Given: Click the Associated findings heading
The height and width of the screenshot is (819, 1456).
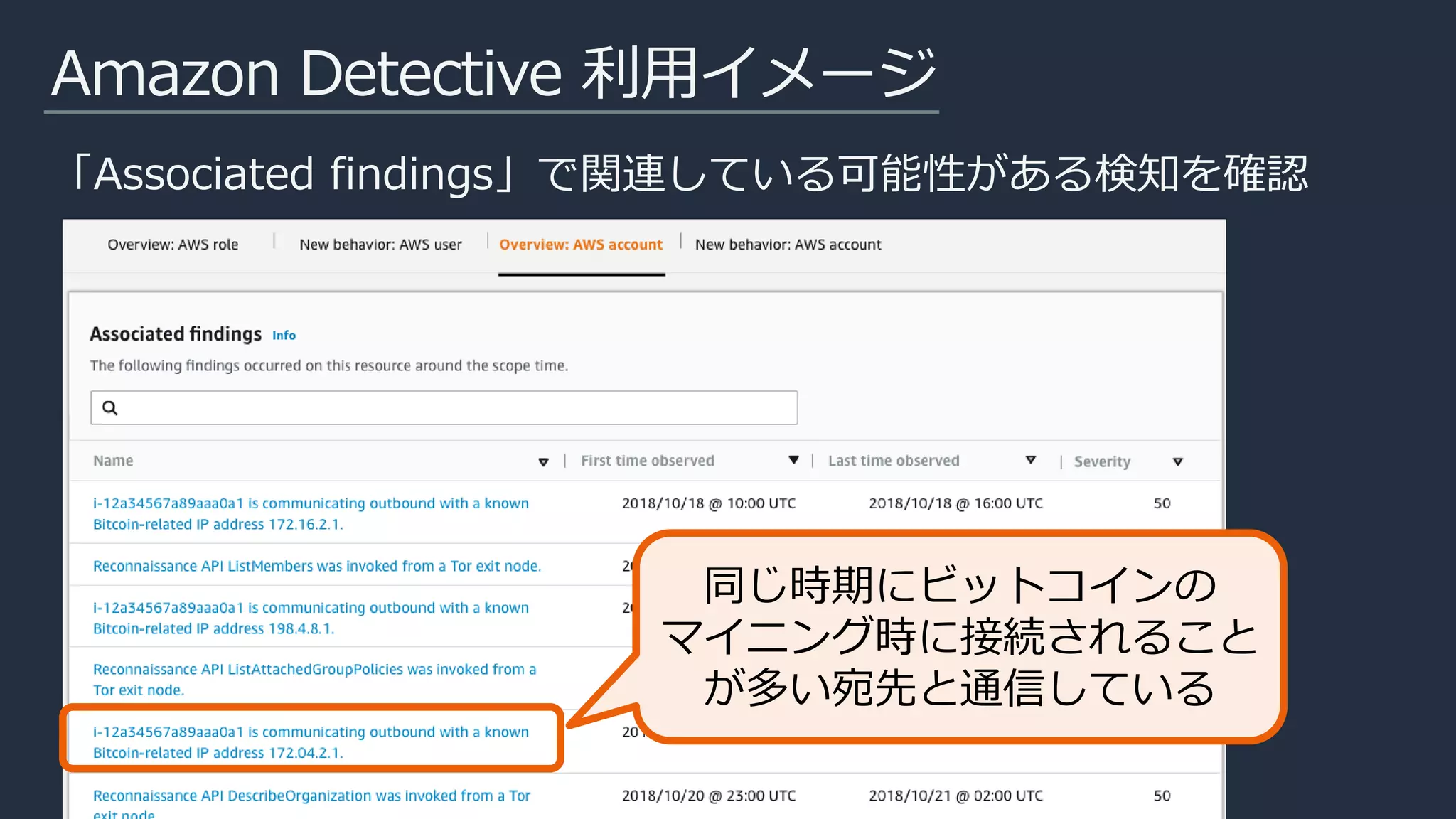Looking at the screenshot, I should coord(176,334).
